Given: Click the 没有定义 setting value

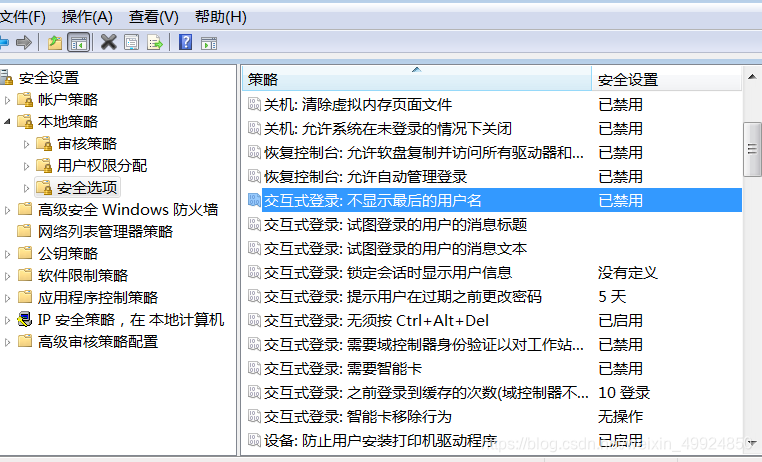Looking at the screenshot, I should click(x=627, y=273).
